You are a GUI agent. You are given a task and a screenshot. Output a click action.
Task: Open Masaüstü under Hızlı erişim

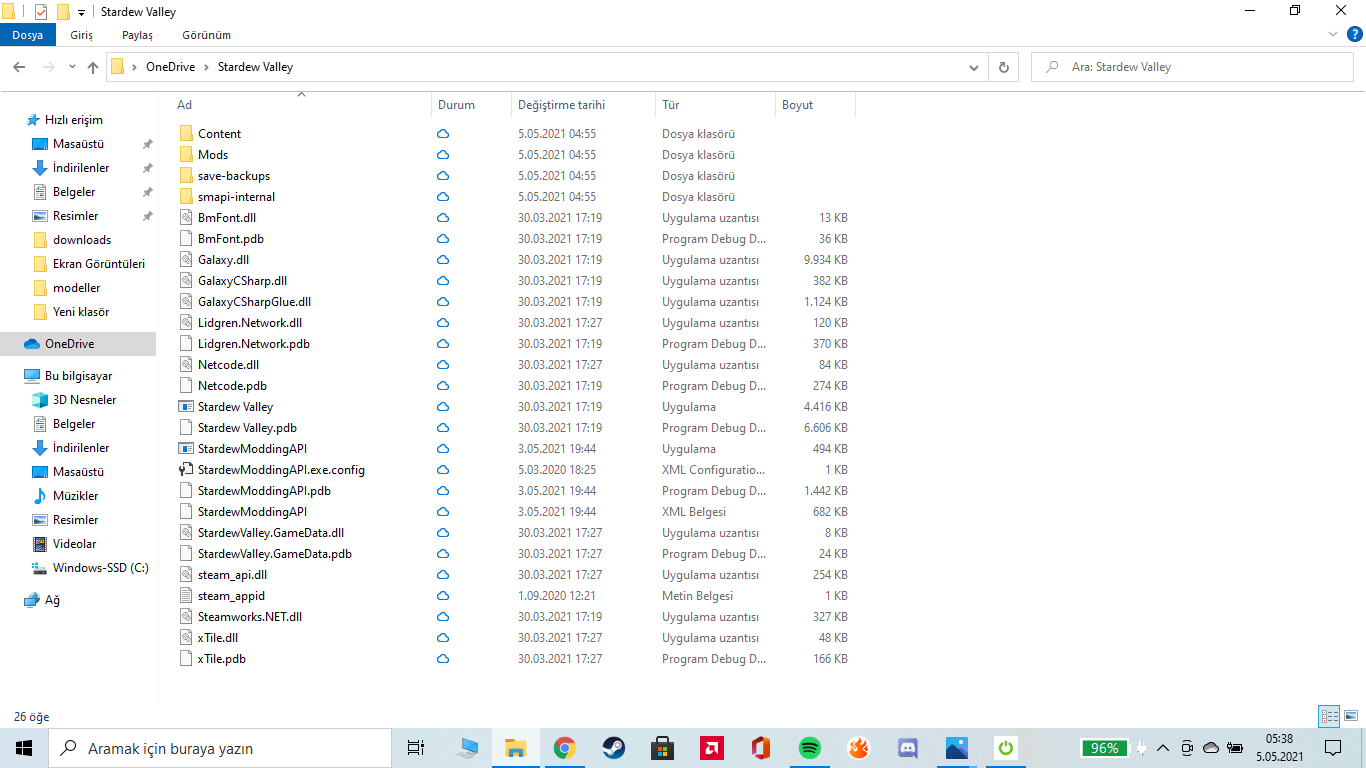point(78,144)
